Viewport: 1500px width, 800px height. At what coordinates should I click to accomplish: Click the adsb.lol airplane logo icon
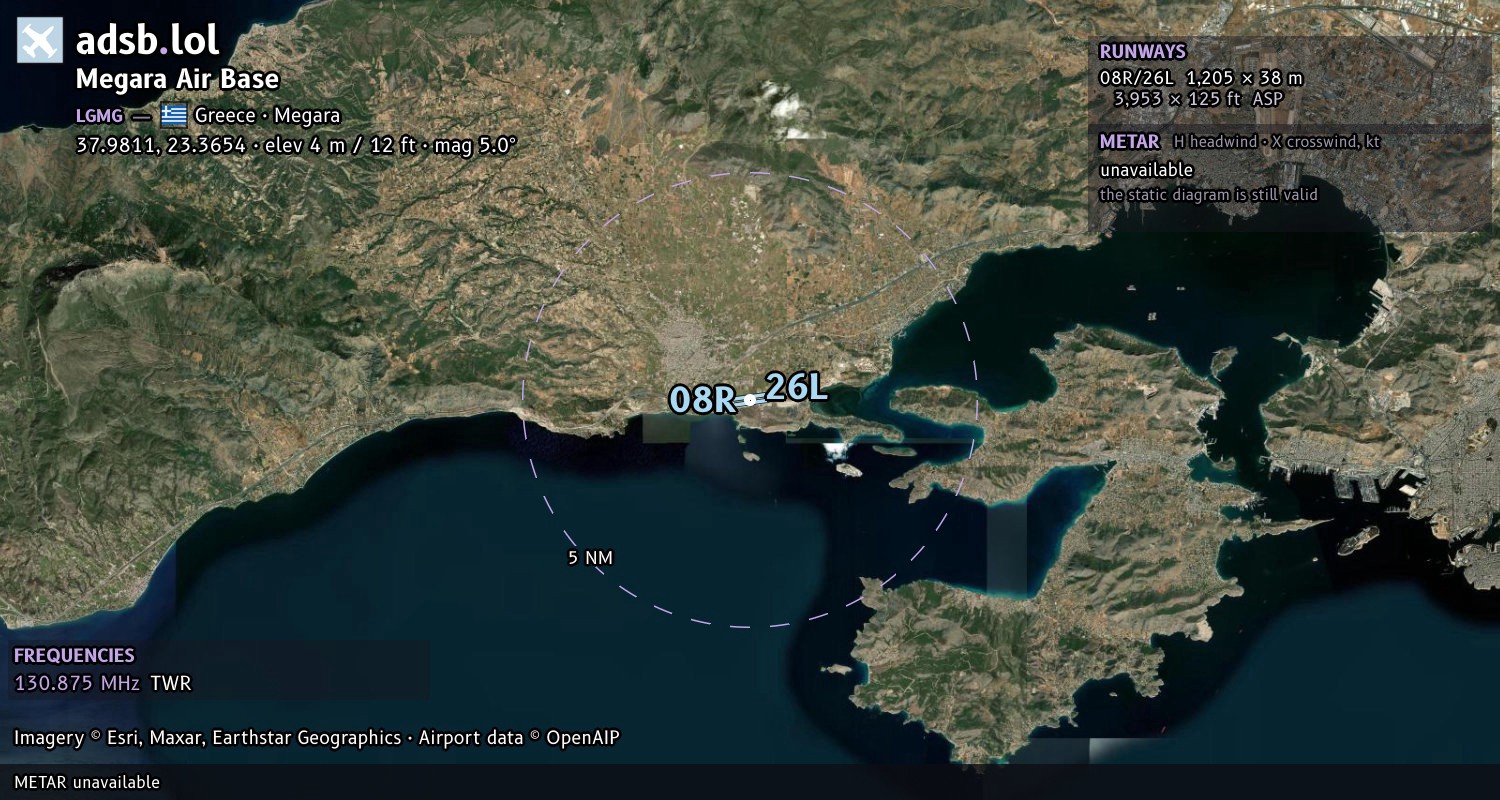40,40
